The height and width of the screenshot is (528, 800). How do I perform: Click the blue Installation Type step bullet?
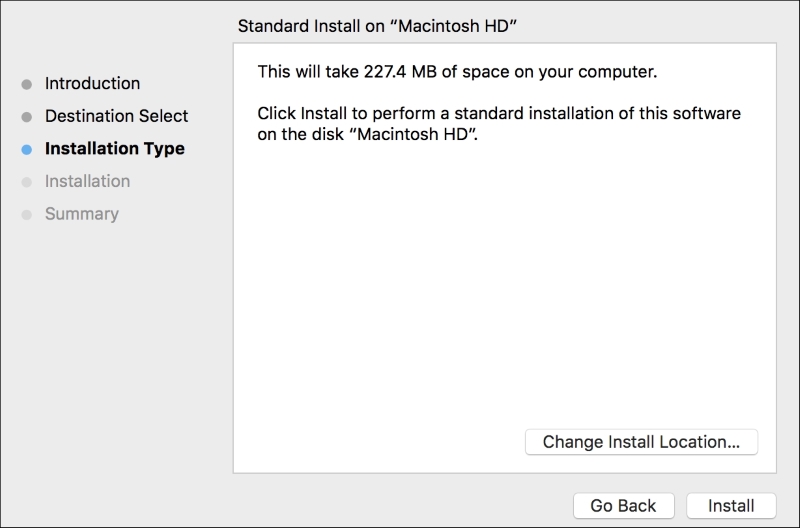[x=26, y=149]
